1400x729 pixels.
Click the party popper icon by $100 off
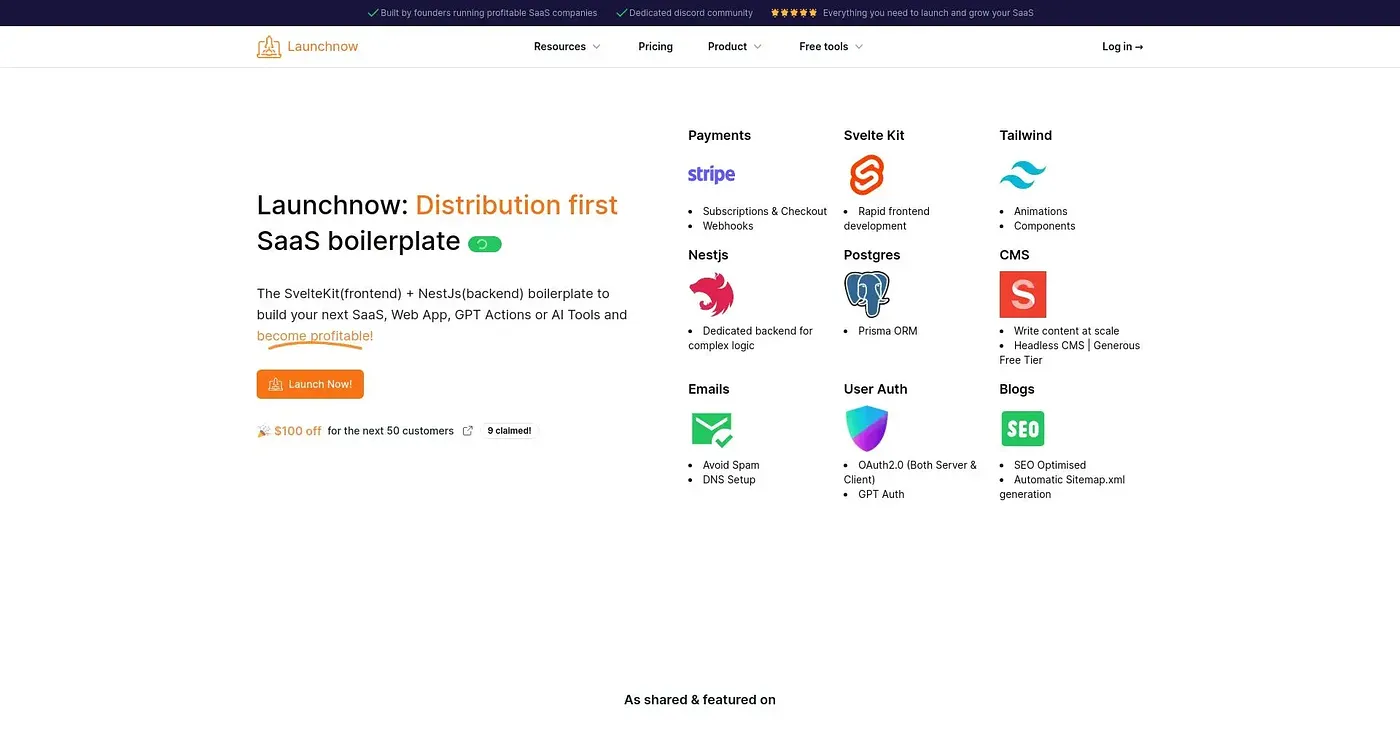click(264, 431)
